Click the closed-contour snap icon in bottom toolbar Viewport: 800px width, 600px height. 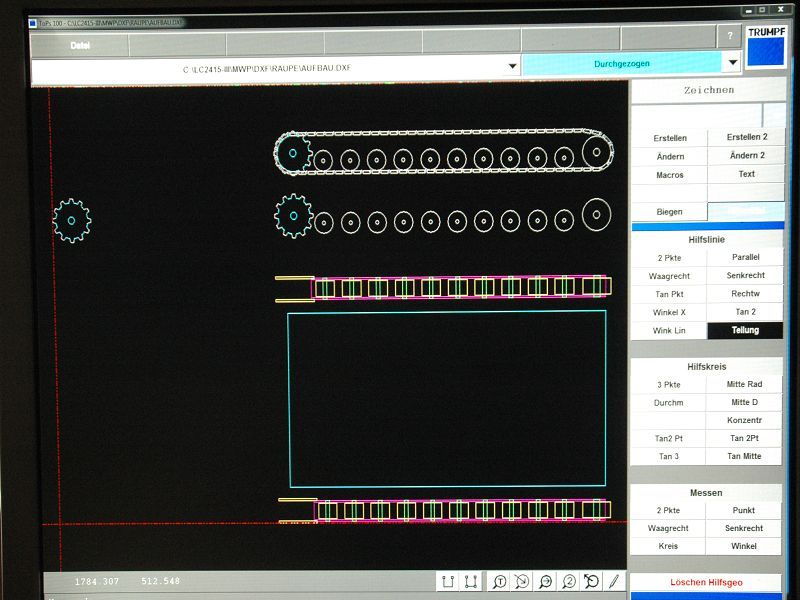coord(471,581)
